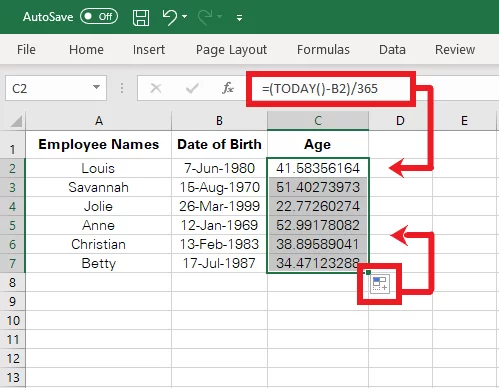Click the Insert Function fx icon
This screenshot has width=499, height=388.
228,88
